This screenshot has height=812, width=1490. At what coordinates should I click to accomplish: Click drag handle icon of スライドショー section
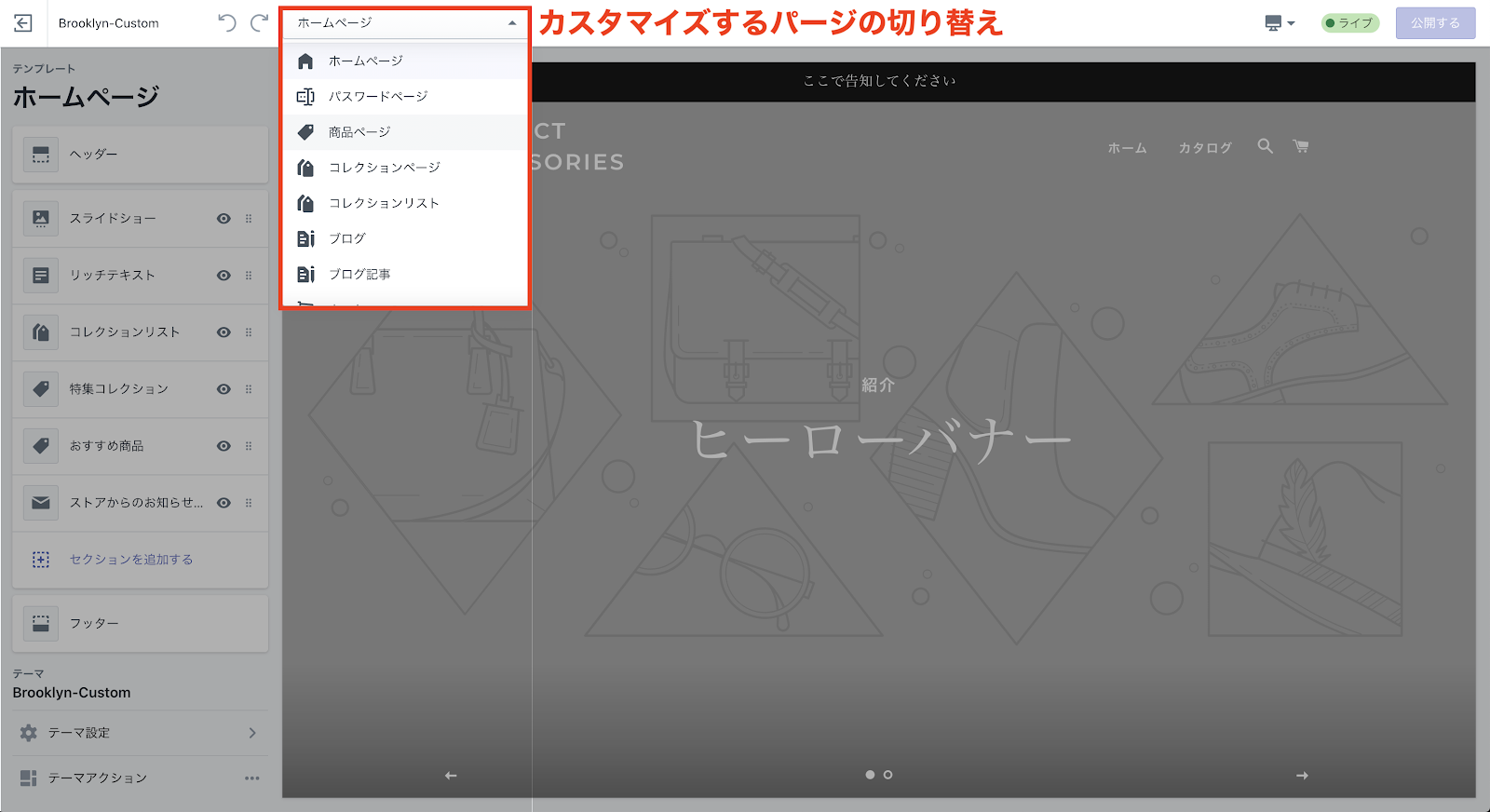(x=249, y=219)
